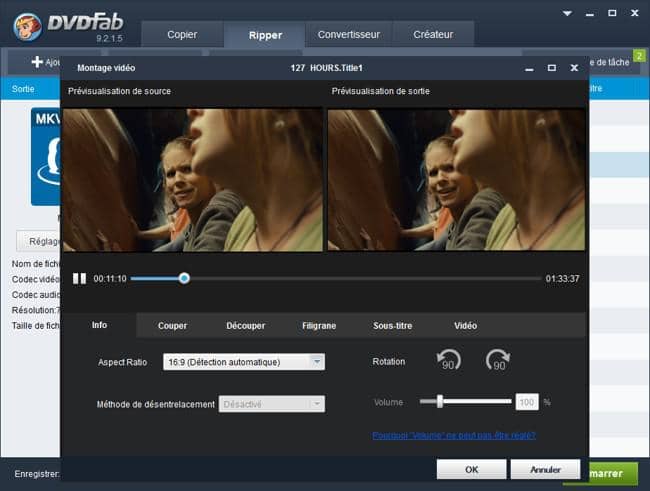Click the plus Ajouter icon in main window
The image size is (650, 491).
pos(37,62)
